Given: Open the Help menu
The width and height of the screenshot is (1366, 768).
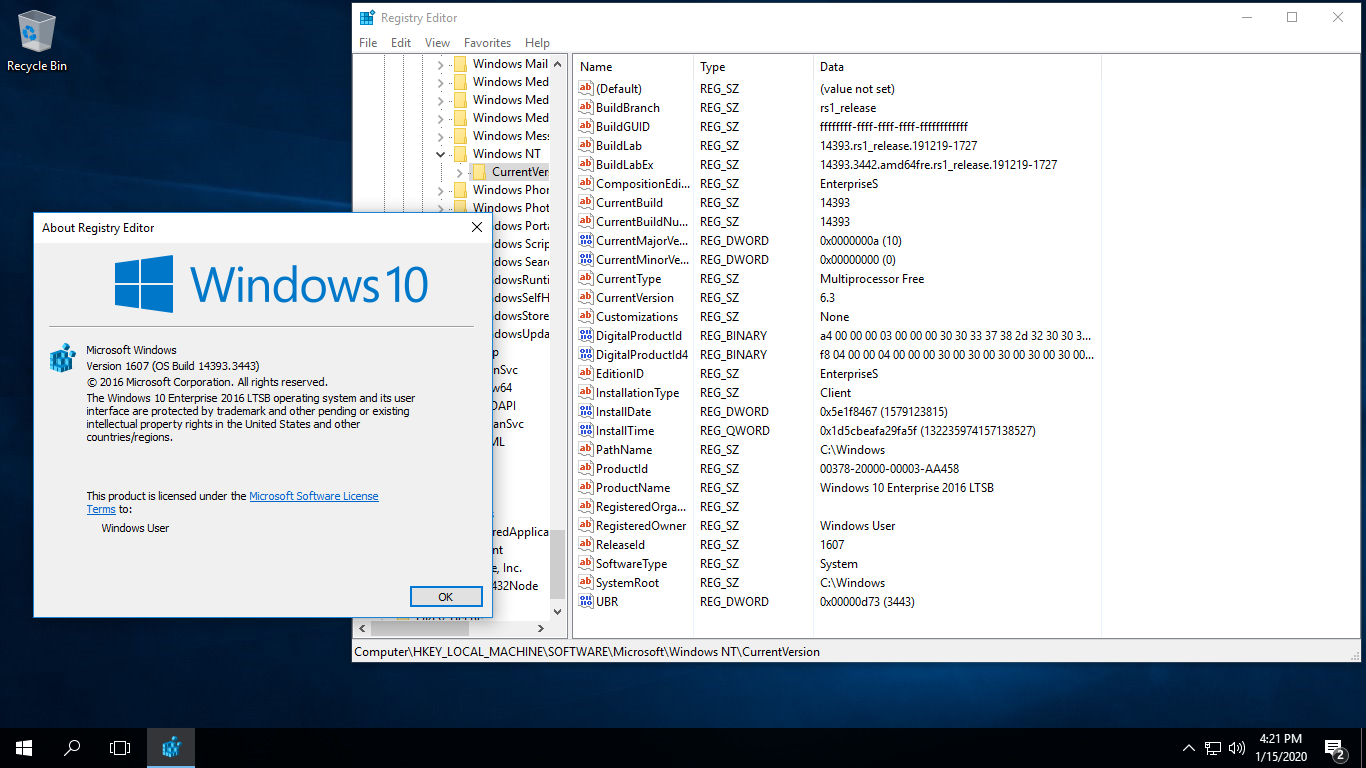Looking at the screenshot, I should (537, 43).
